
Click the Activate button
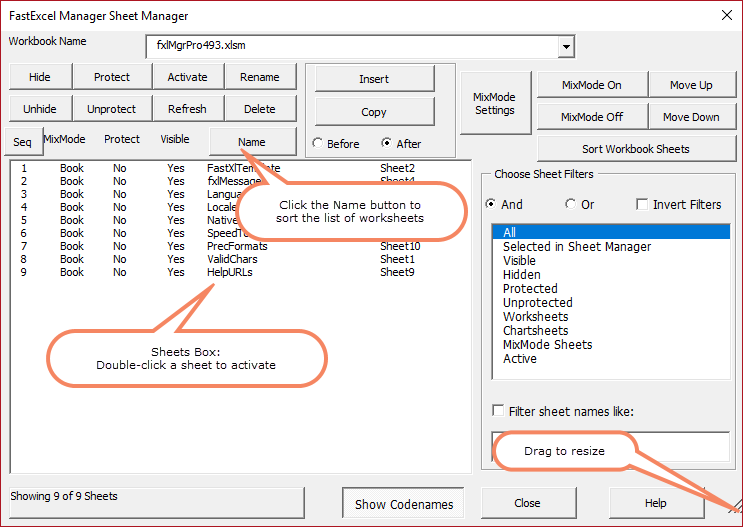point(187,77)
